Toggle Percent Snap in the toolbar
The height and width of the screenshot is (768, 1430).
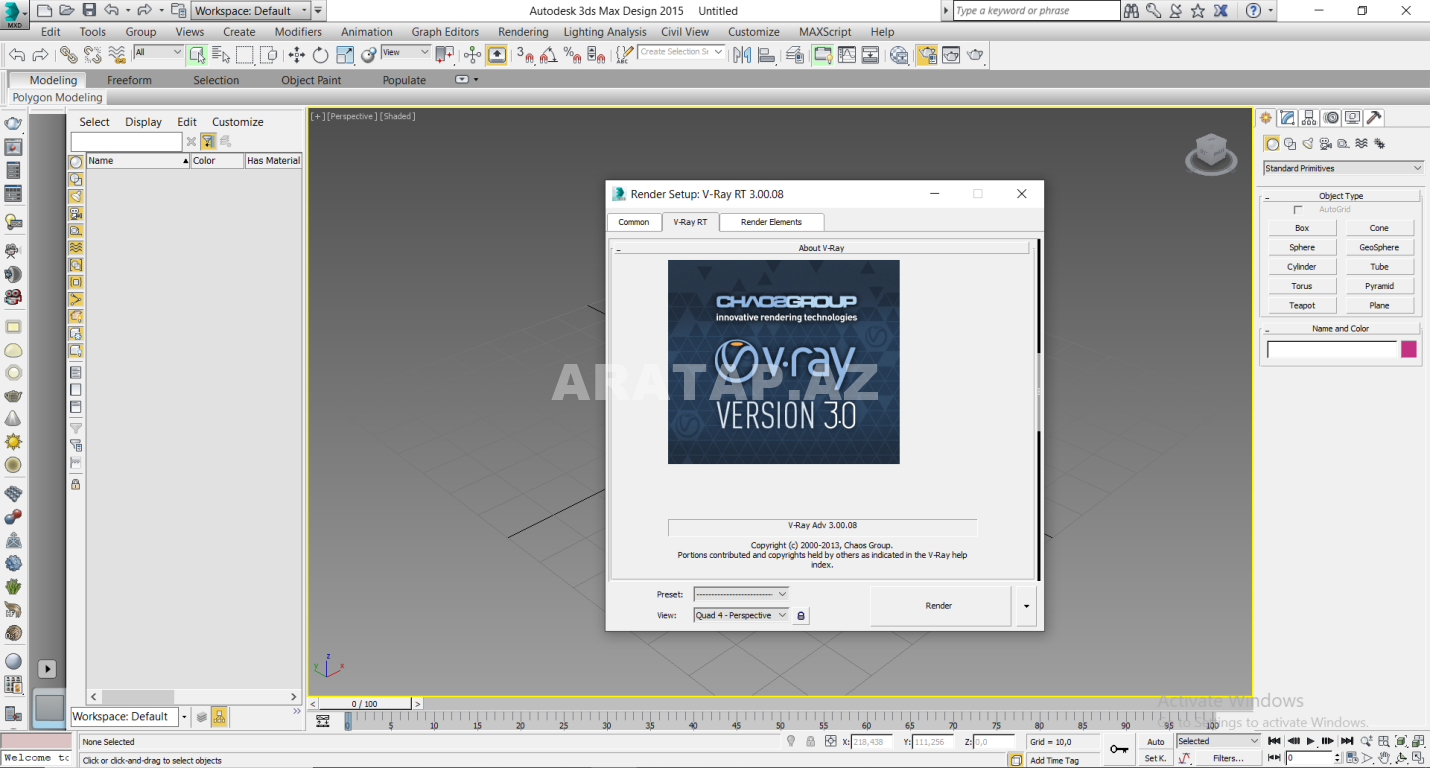click(x=573, y=55)
